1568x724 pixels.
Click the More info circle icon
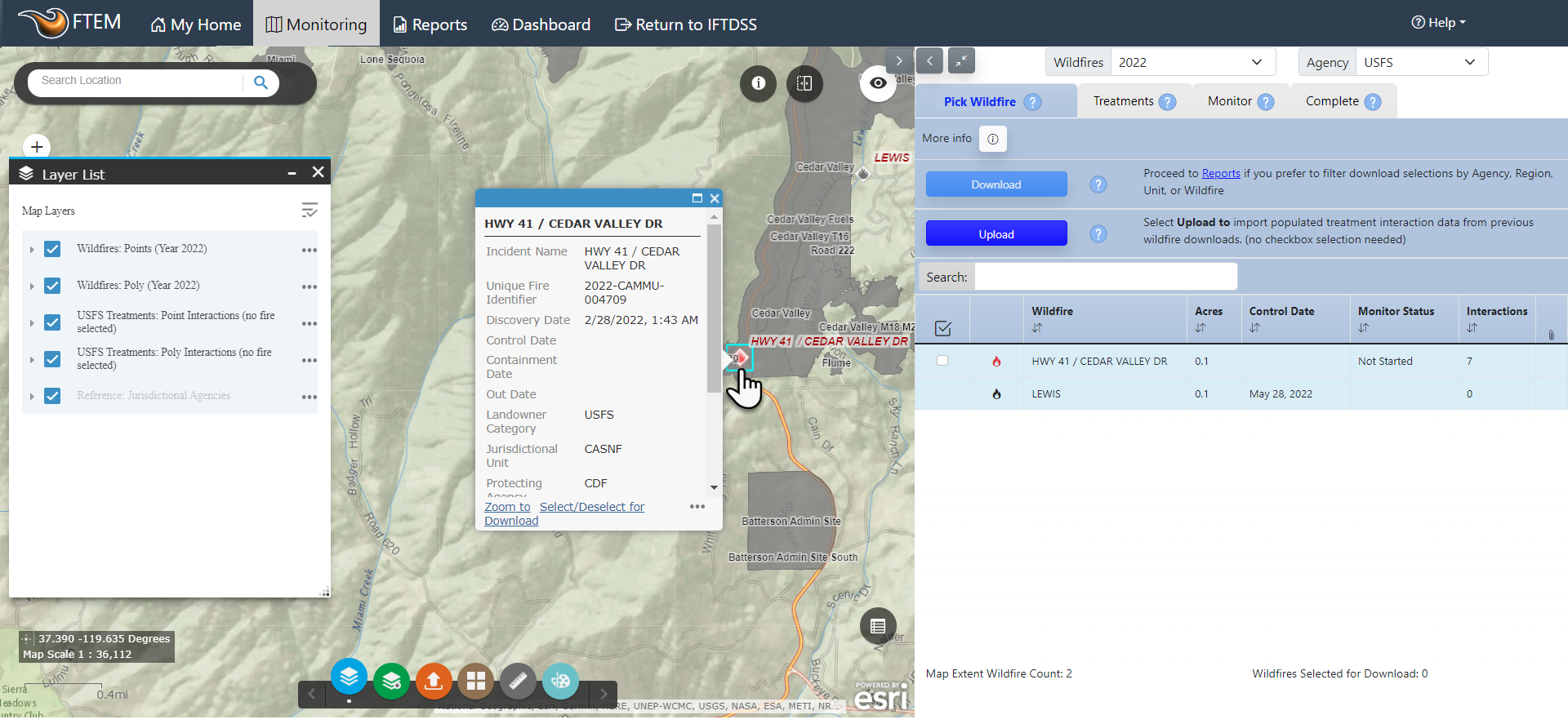point(993,139)
